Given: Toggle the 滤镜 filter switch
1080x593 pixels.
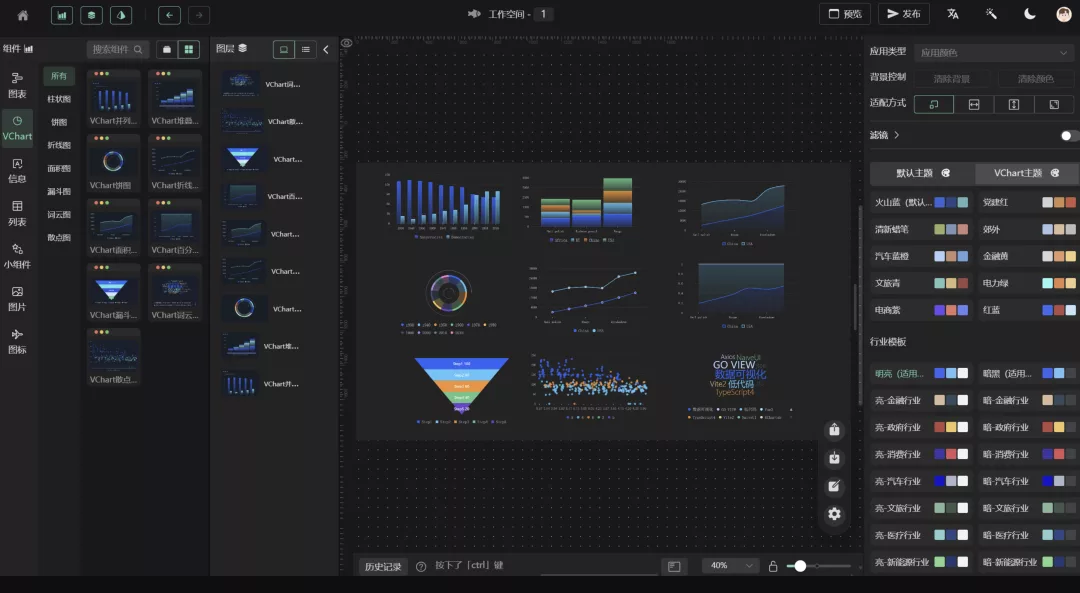Looking at the screenshot, I should [x=1068, y=135].
